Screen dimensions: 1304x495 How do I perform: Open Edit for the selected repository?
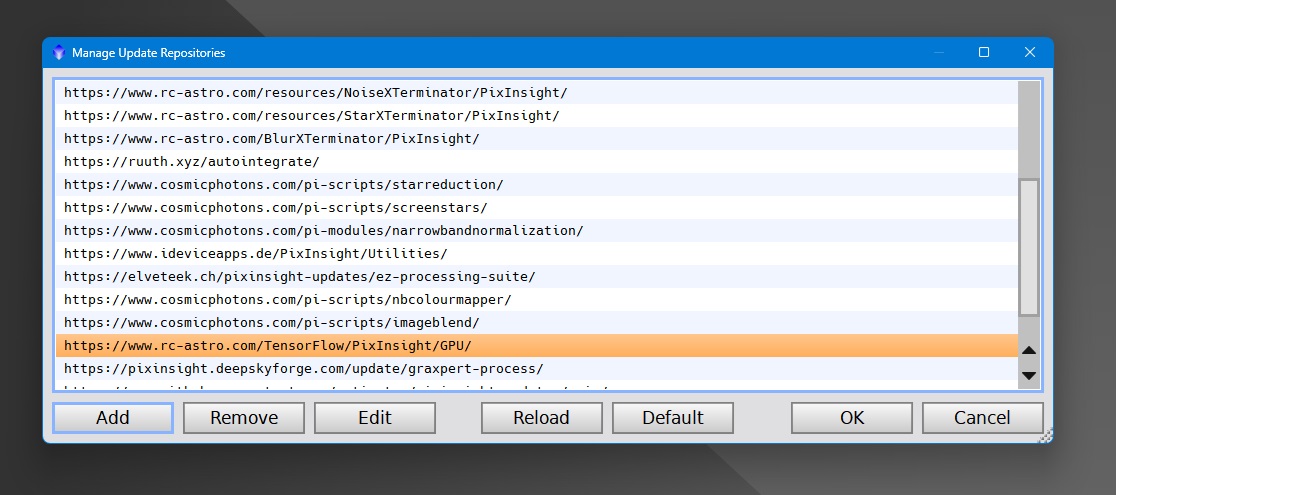pos(375,418)
